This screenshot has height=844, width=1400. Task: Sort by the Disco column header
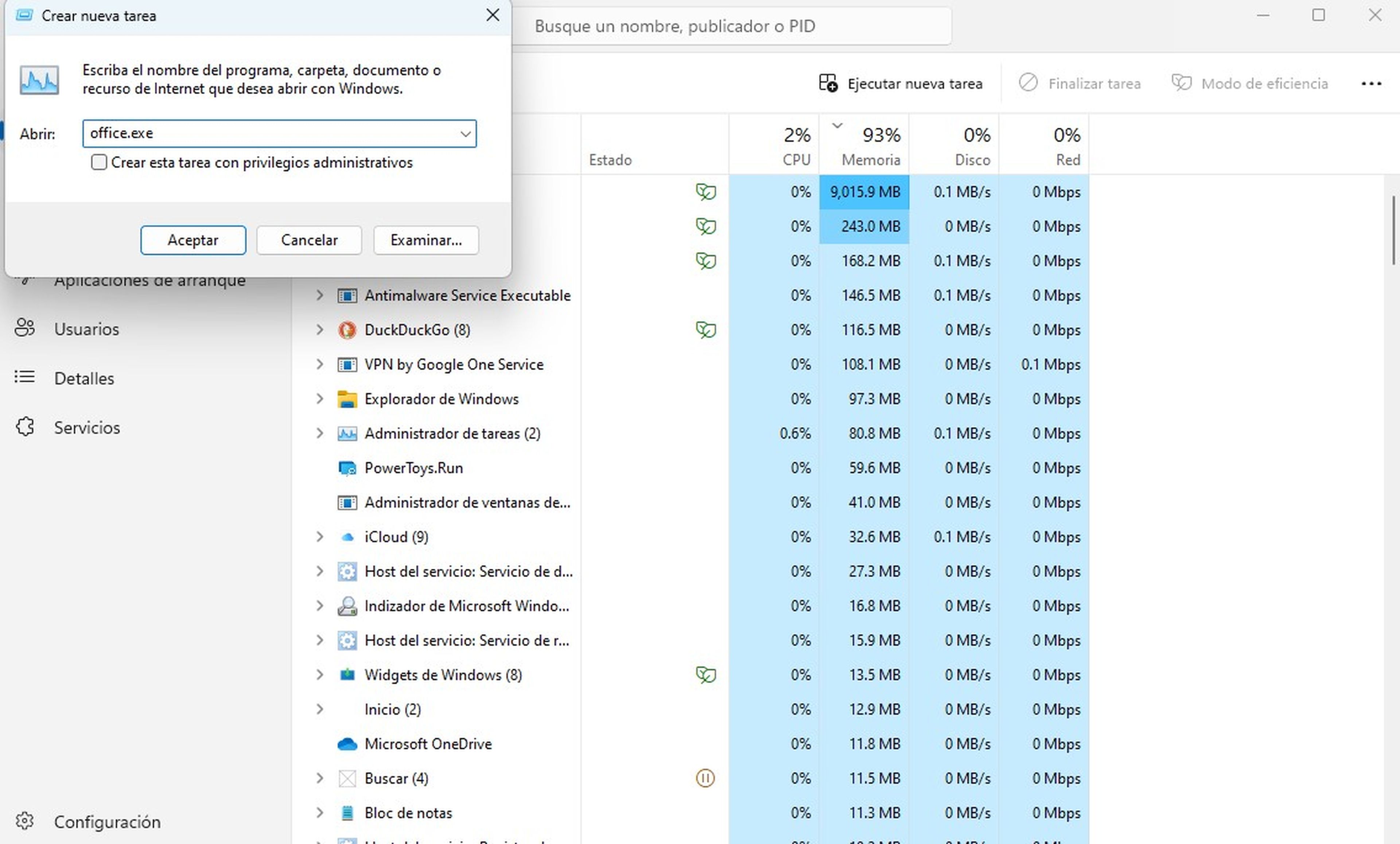pos(954,144)
